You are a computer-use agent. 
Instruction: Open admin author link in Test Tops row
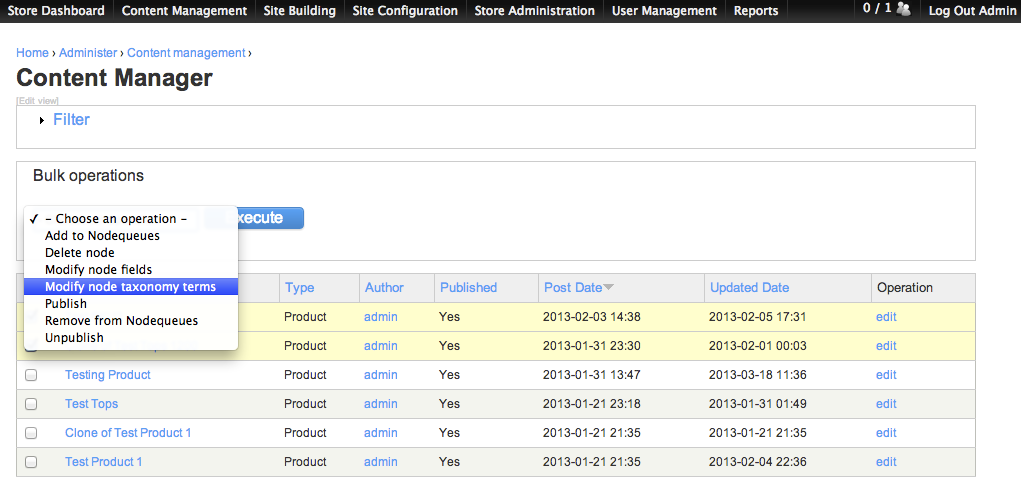(x=380, y=404)
